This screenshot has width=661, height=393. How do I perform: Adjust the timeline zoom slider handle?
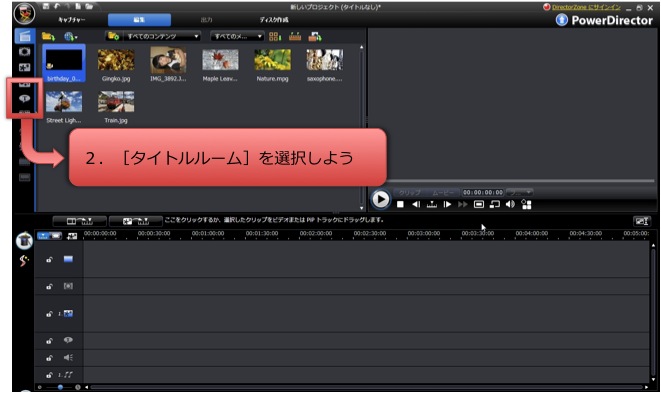pyautogui.click(x=60, y=387)
